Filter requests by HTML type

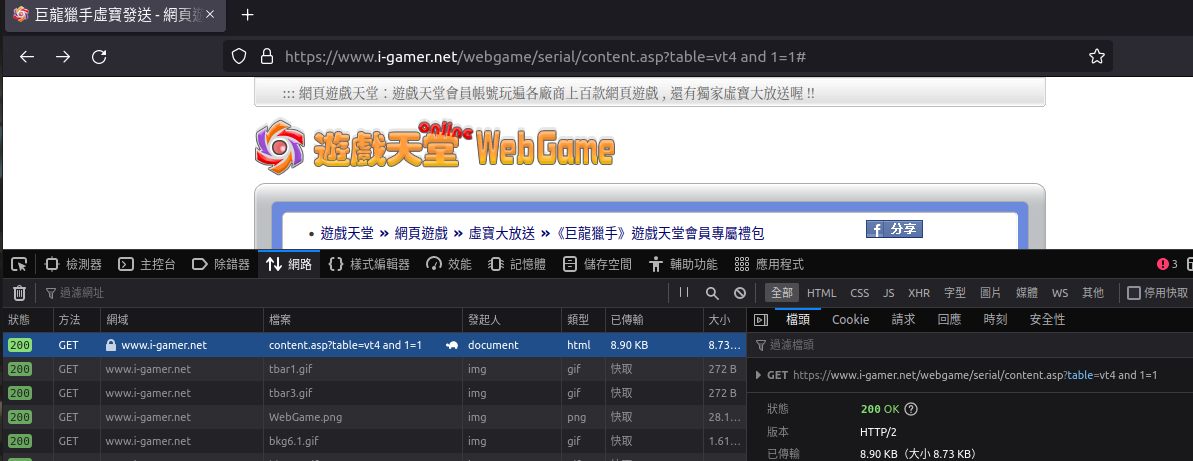tap(822, 293)
